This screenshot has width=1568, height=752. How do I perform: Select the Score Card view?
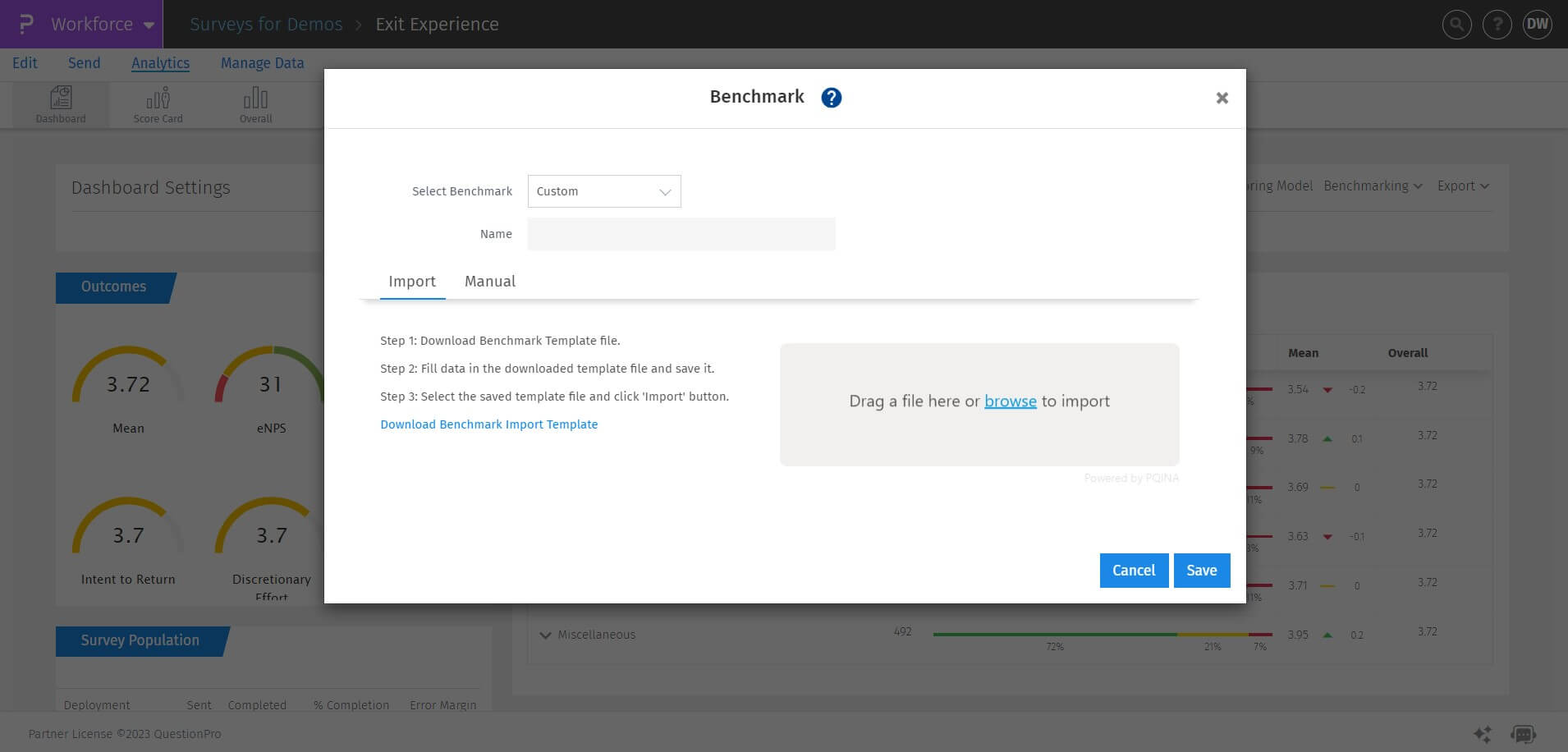point(157,103)
